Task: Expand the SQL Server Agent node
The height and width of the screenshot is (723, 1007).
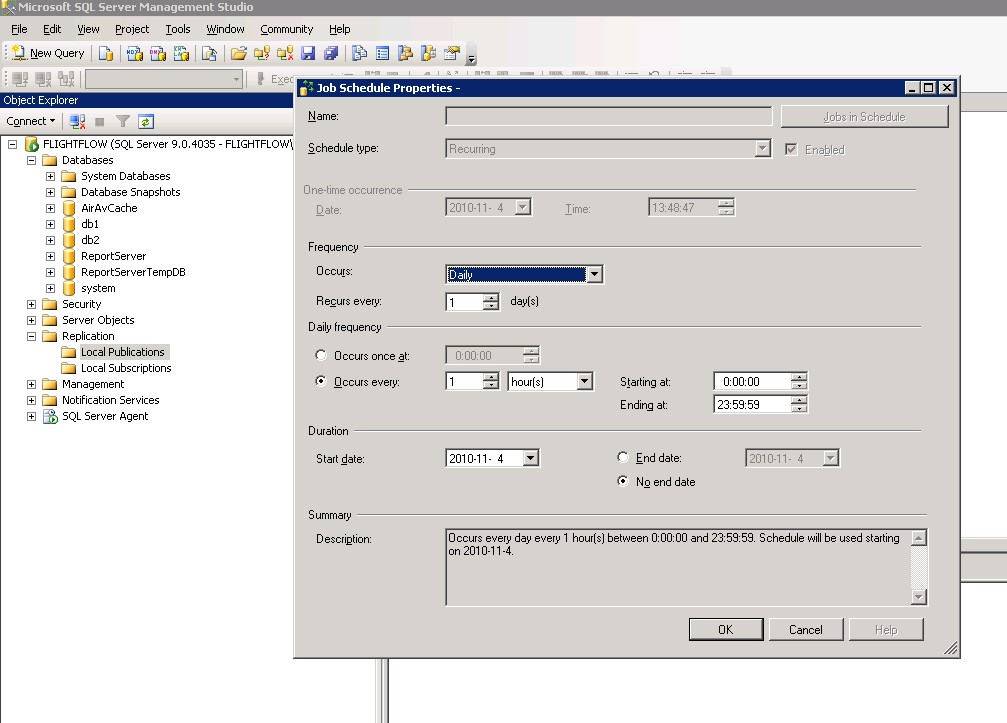Action: (32, 416)
